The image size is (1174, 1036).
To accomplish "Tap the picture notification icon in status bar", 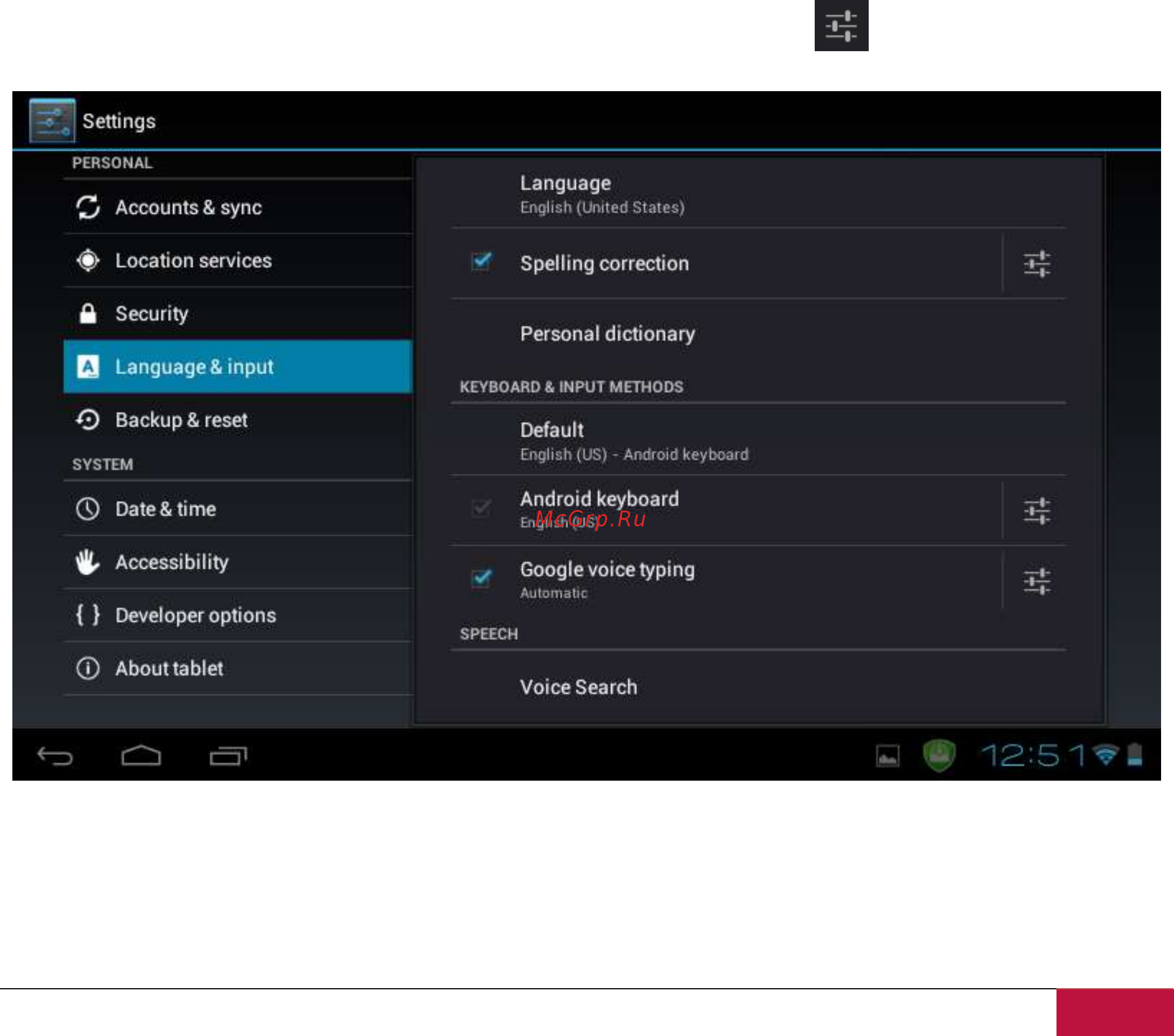I will tap(887, 755).
